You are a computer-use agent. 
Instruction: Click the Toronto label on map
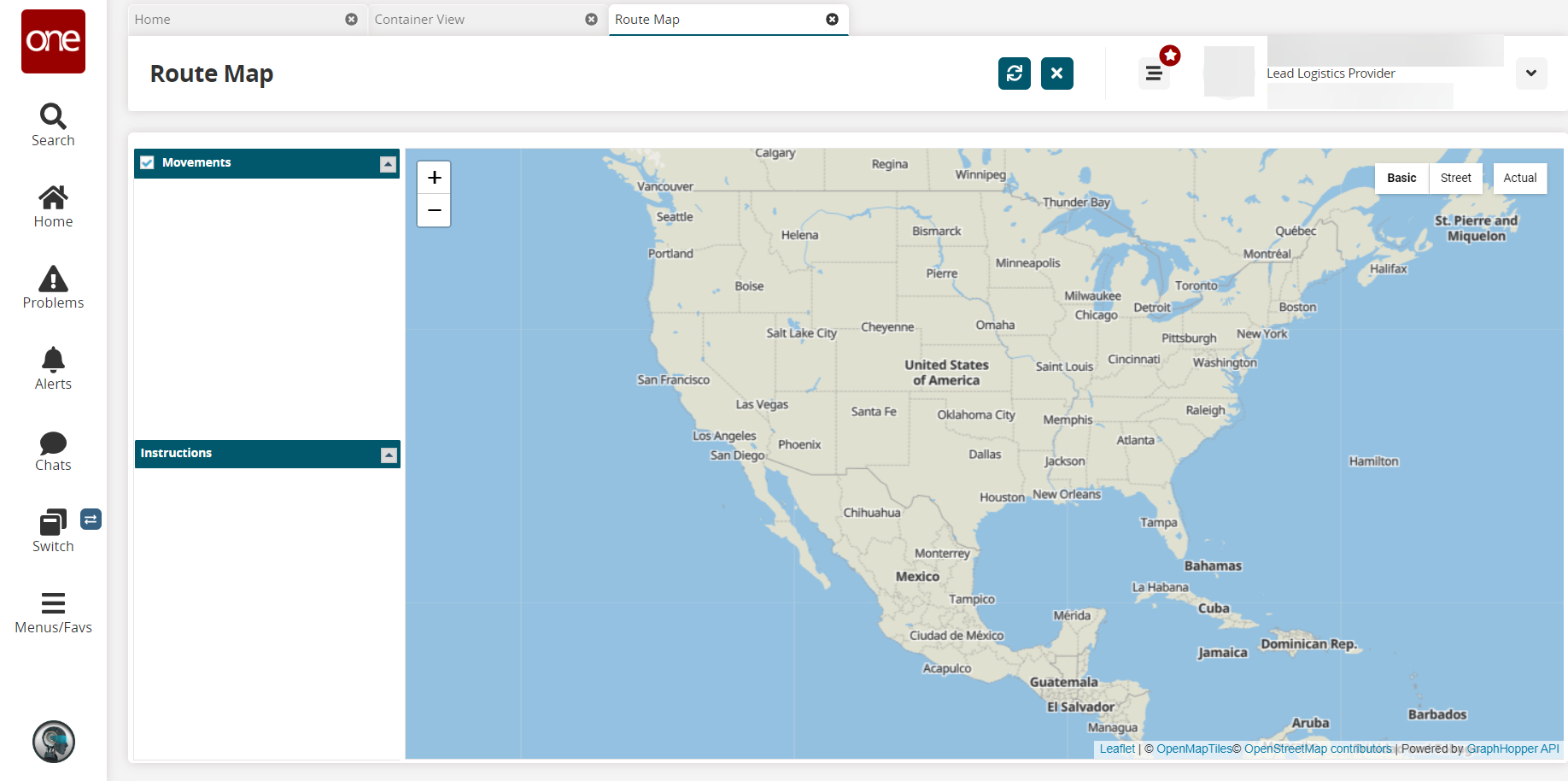[1196, 285]
